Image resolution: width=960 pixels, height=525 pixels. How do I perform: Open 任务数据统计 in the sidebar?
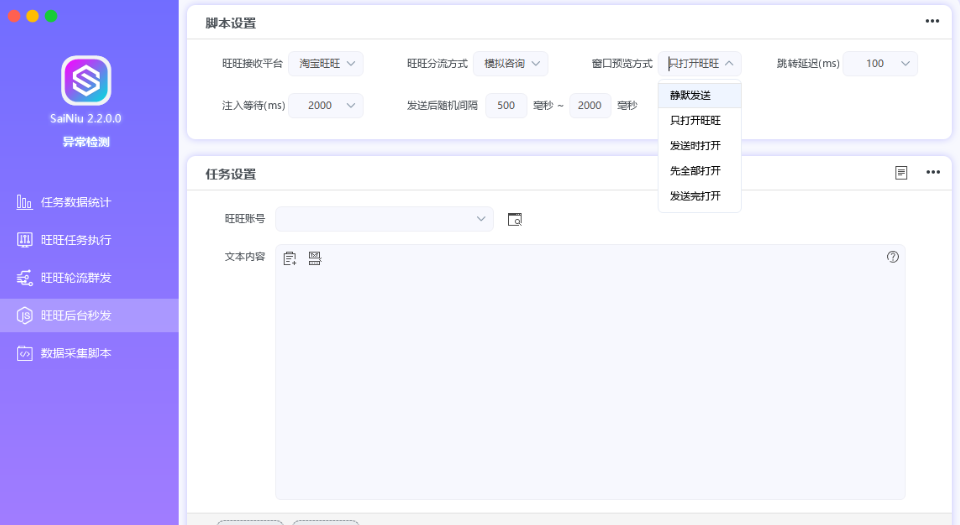[76, 203]
